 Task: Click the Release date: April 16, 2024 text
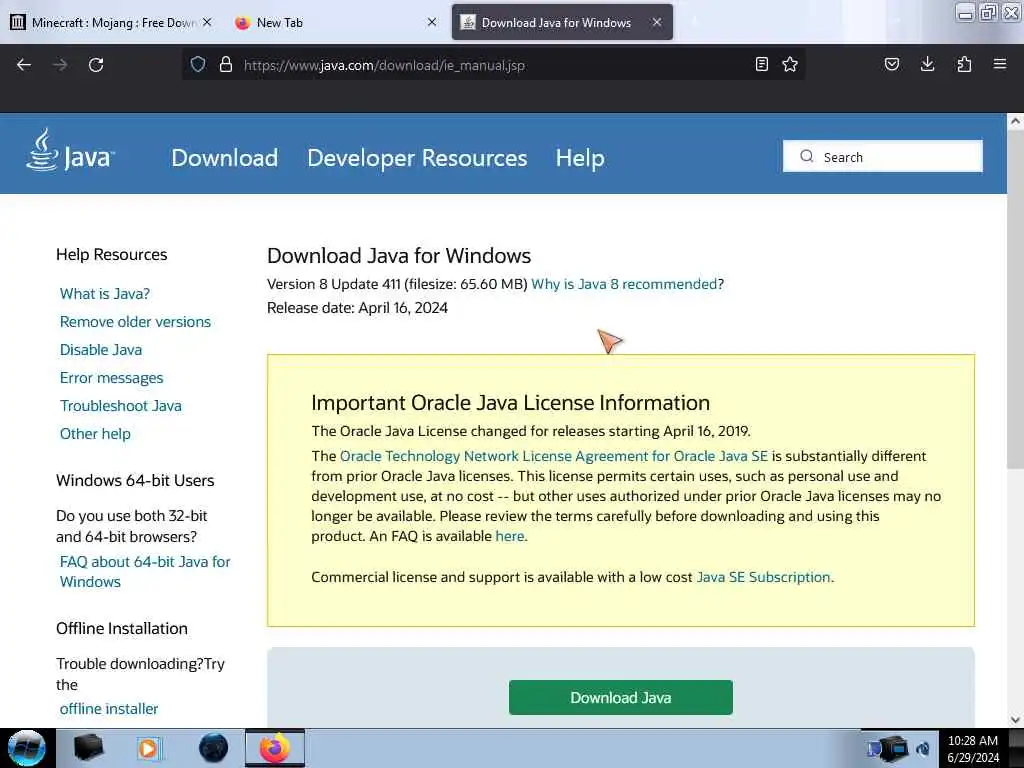(357, 308)
